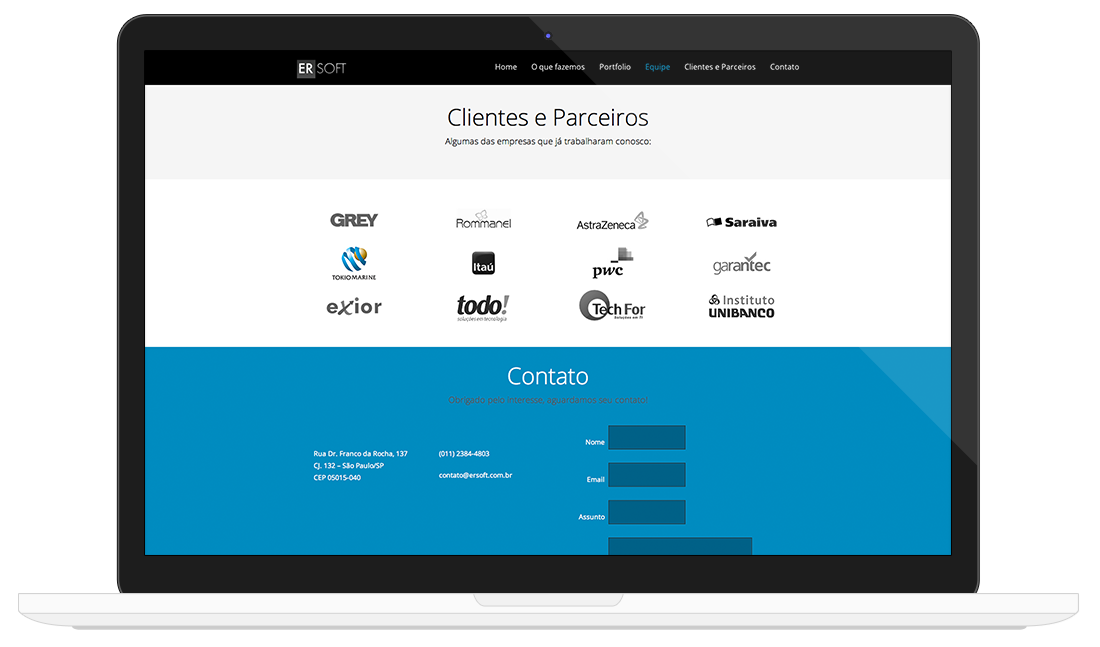
Task: Open the Home menu item
Action: [x=505, y=67]
